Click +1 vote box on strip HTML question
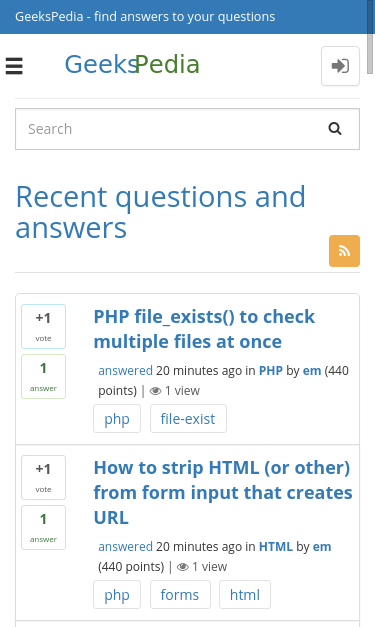The height and width of the screenshot is (627, 375). [44, 477]
